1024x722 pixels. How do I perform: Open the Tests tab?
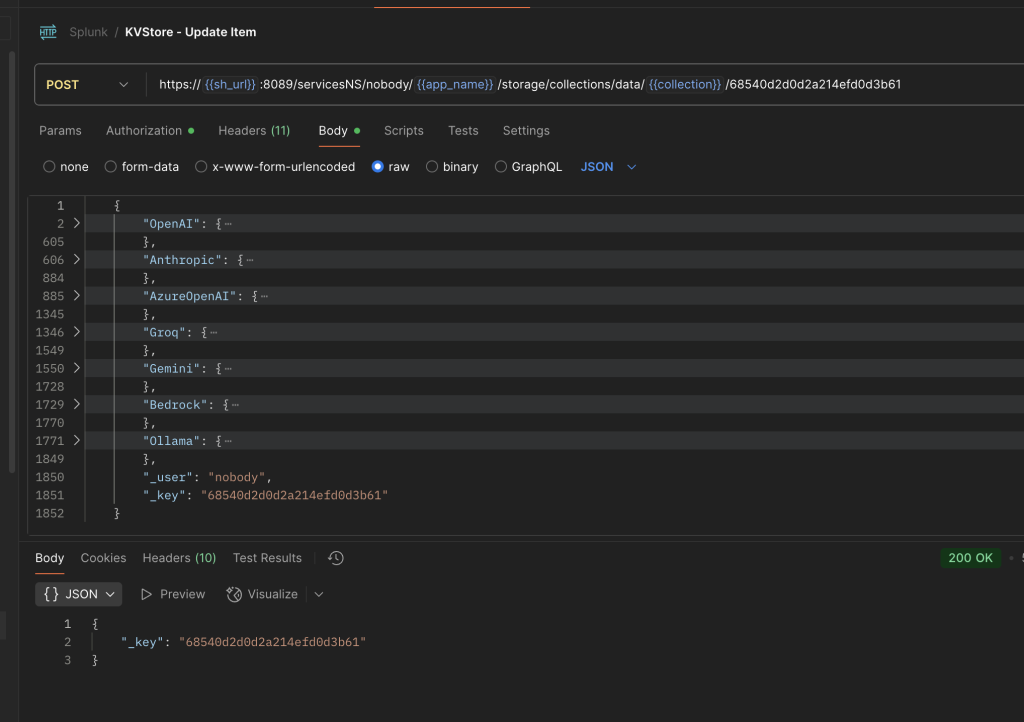(x=463, y=131)
